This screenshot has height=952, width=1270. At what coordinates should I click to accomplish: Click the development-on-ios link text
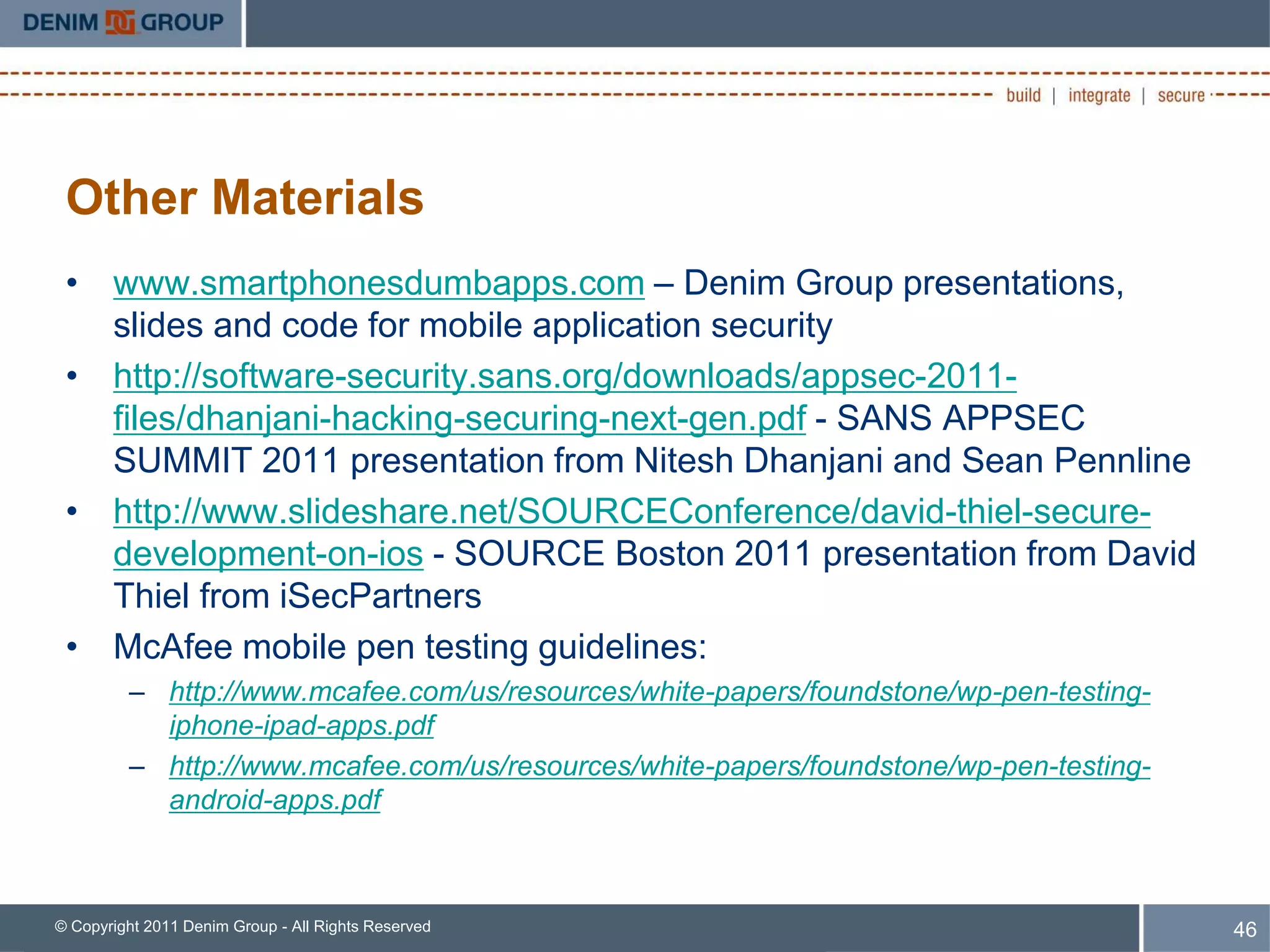(268, 554)
